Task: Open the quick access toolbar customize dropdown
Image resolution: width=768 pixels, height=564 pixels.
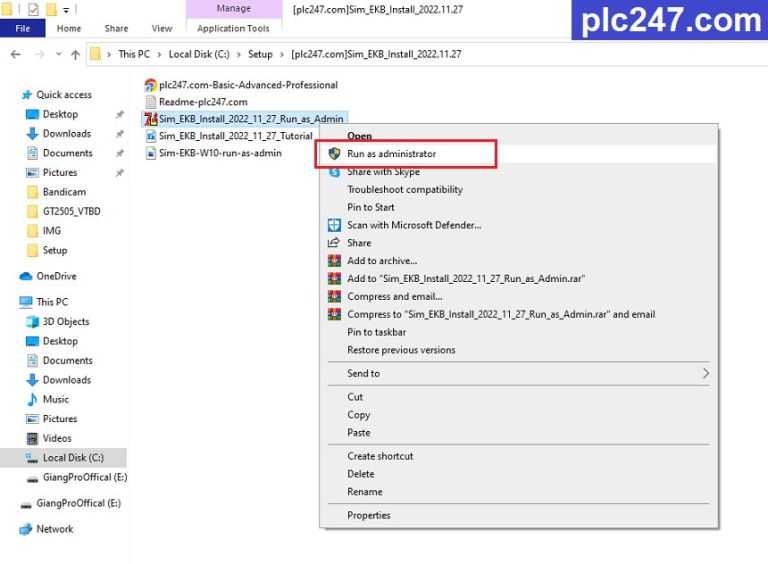Action: pos(66,9)
